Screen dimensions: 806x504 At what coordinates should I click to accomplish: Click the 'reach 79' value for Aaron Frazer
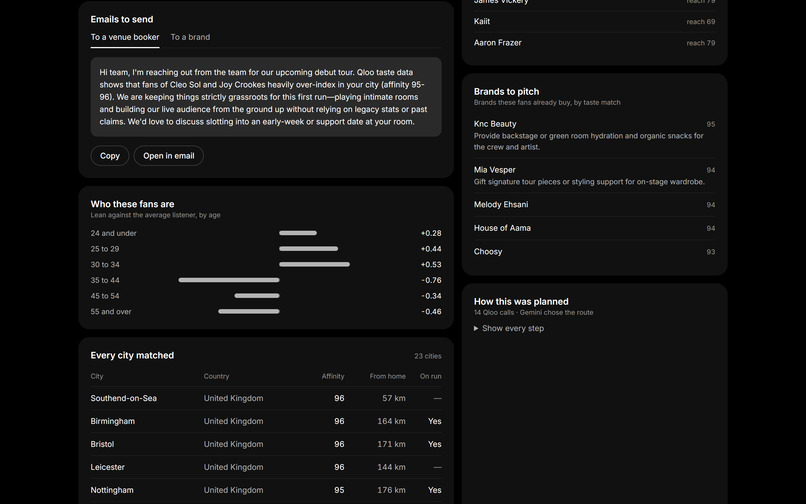pyautogui.click(x=701, y=43)
